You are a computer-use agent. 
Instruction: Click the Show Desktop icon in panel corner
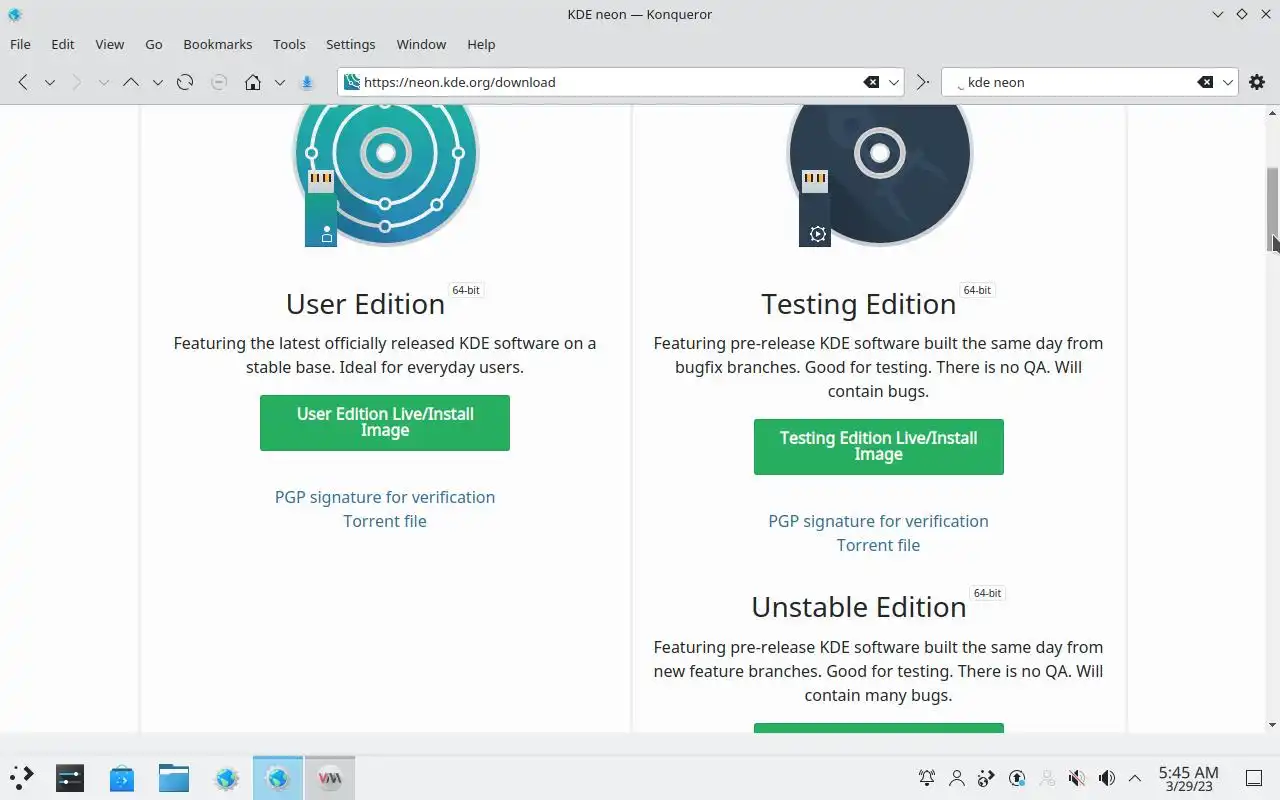coord(1253,778)
